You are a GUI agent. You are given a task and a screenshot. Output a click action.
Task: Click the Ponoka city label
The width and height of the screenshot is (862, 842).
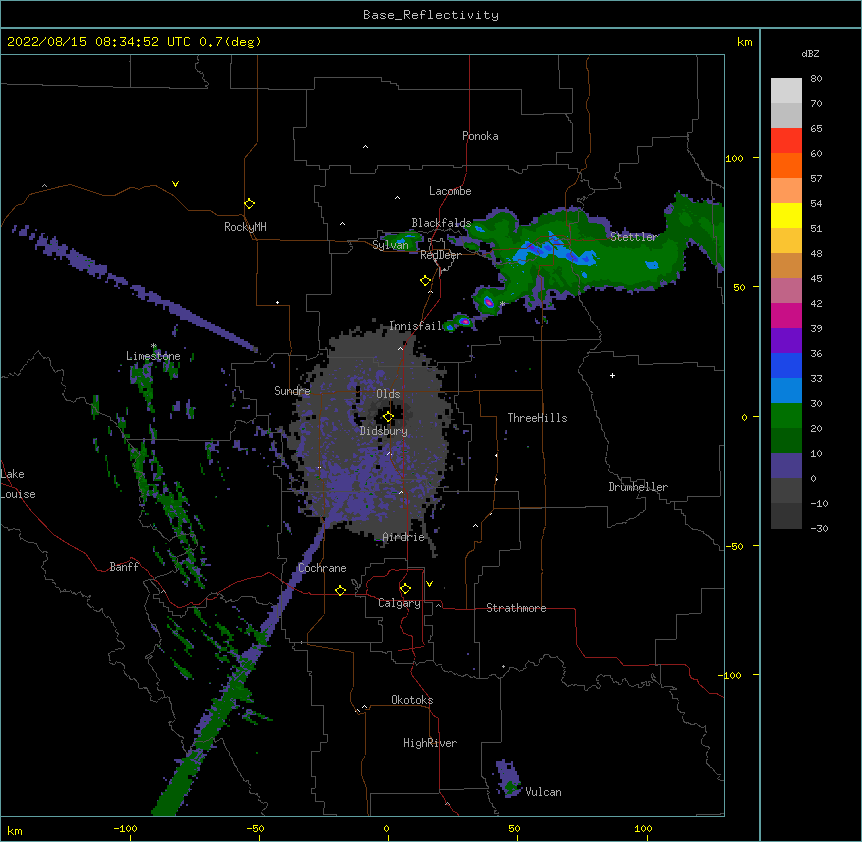point(480,136)
